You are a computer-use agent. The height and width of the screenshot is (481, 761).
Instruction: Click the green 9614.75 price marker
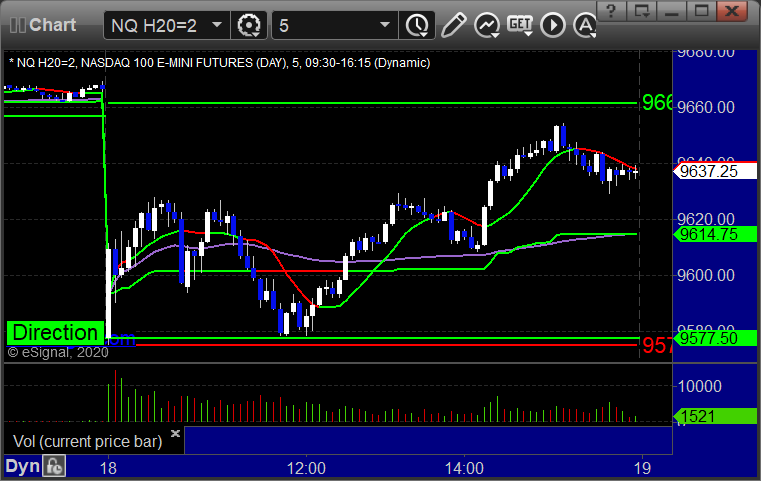[714, 234]
